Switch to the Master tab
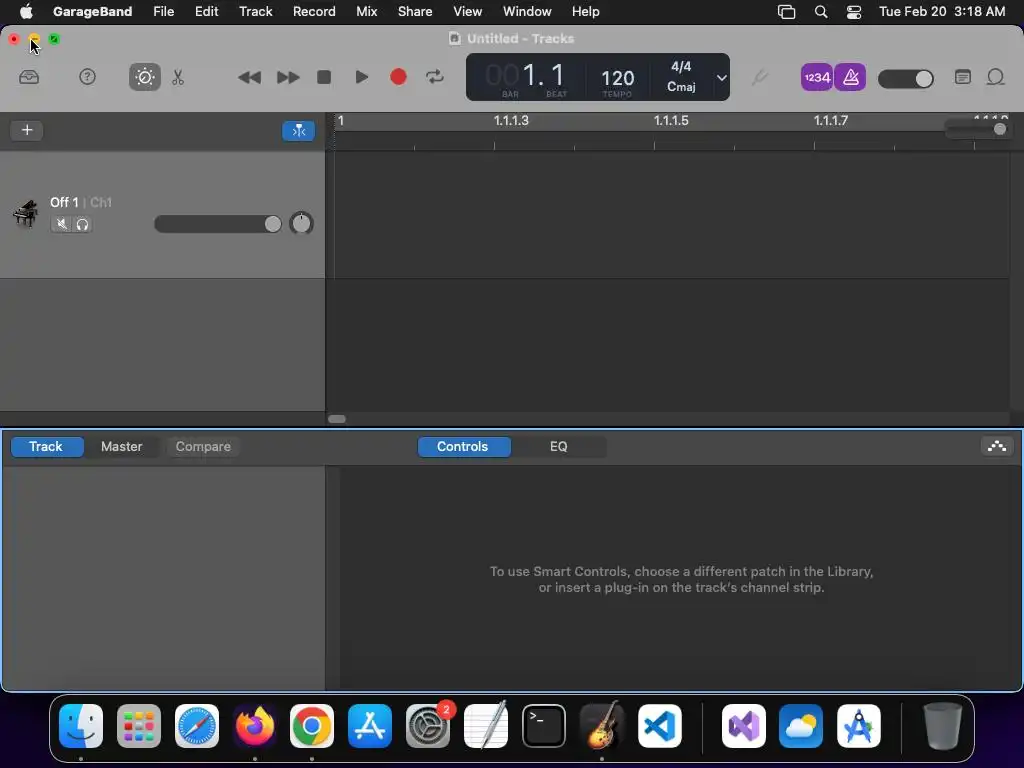The image size is (1024, 768). tap(121, 447)
